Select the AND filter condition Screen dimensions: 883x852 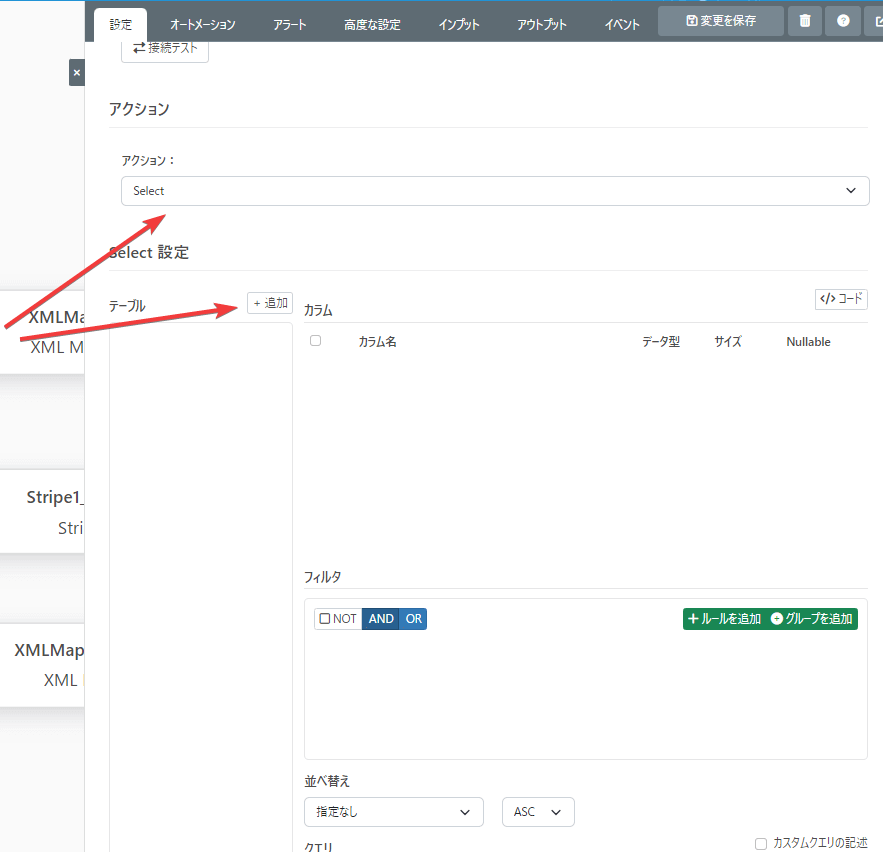tap(381, 619)
